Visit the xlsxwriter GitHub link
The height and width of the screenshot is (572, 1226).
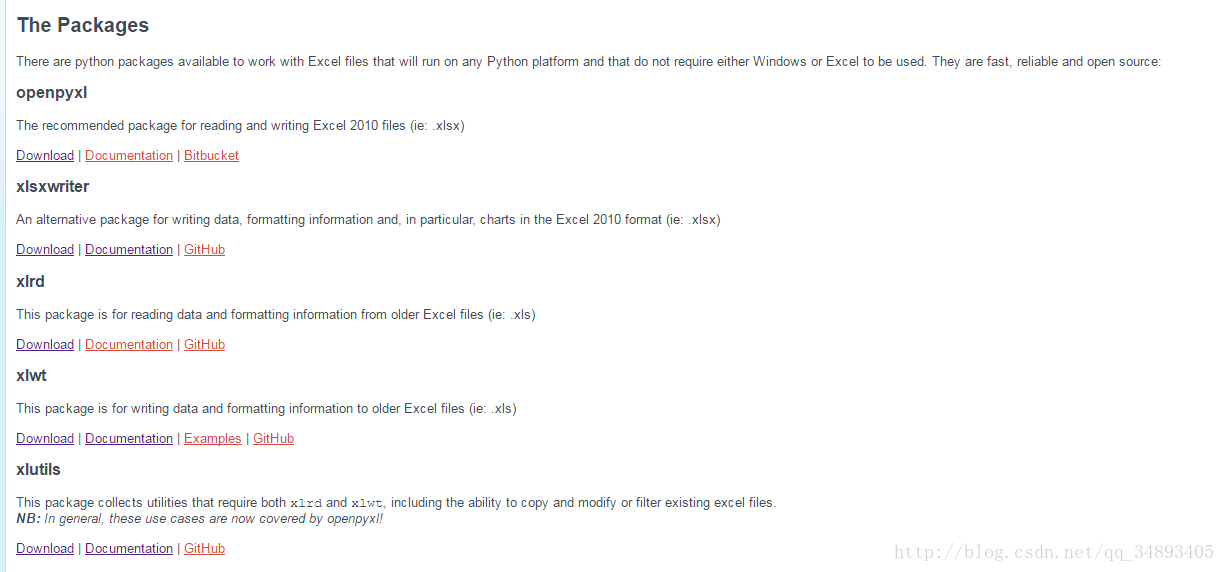tap(204, 249)
